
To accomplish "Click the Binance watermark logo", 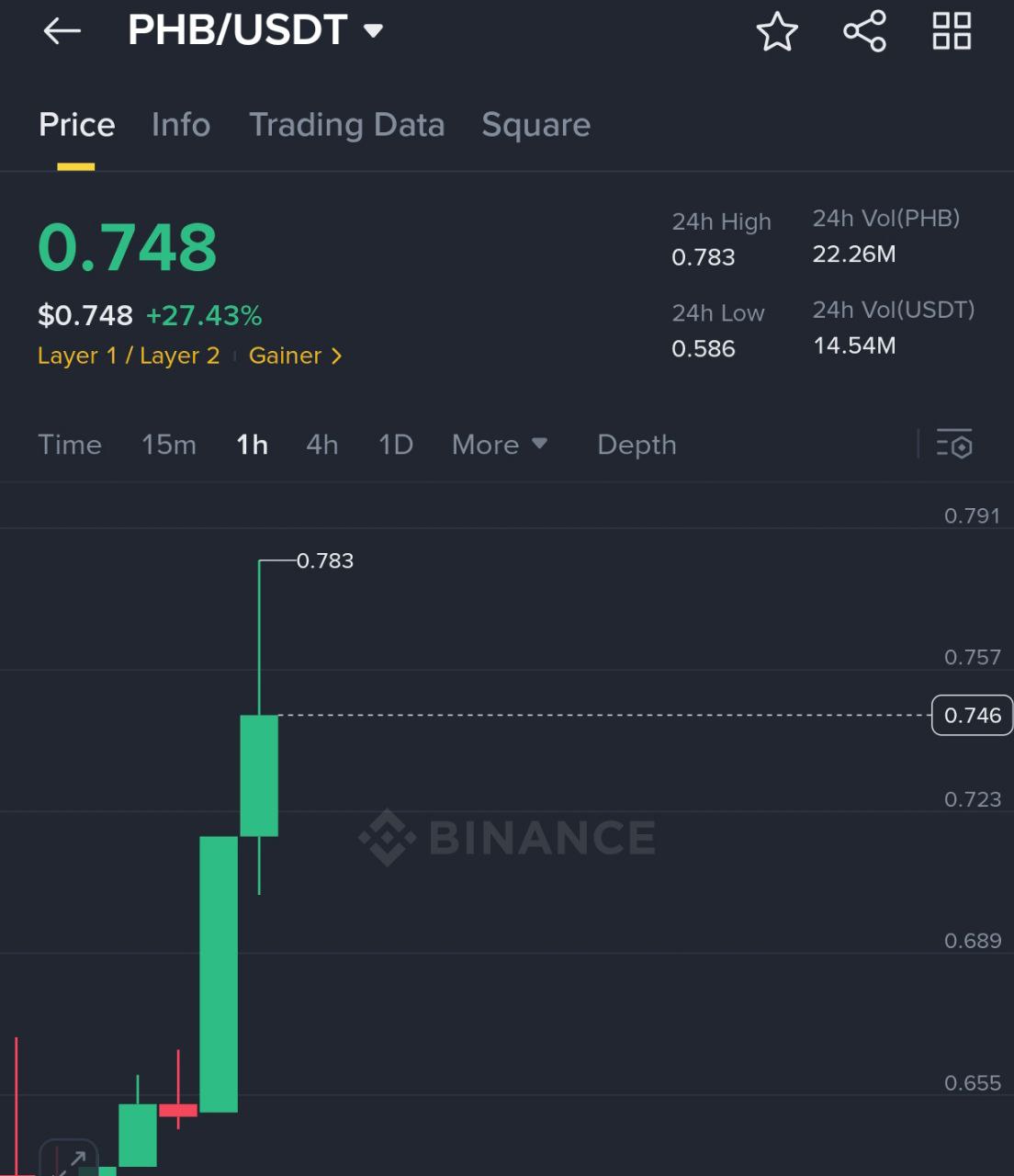I will pyautogui.click(x=507, y=837).
